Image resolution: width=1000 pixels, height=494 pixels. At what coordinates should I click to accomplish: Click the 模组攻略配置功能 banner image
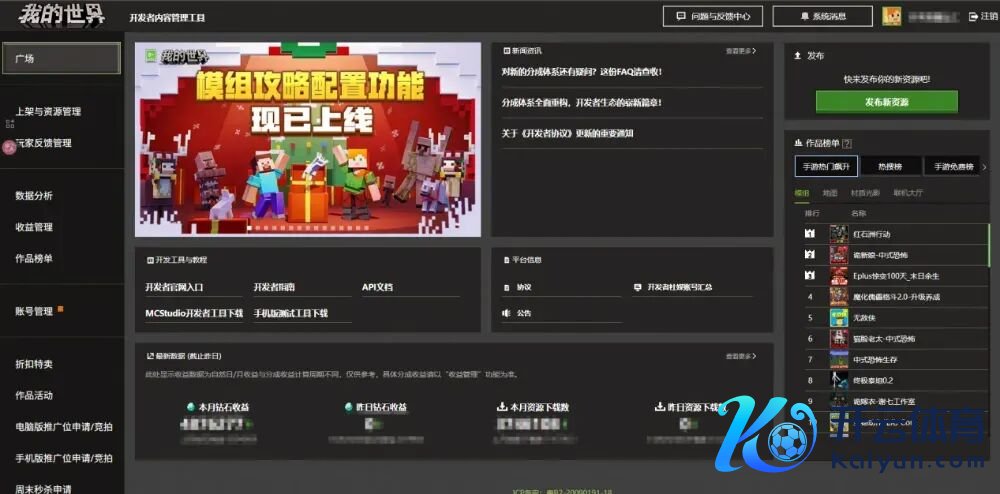tap(307, 138)
